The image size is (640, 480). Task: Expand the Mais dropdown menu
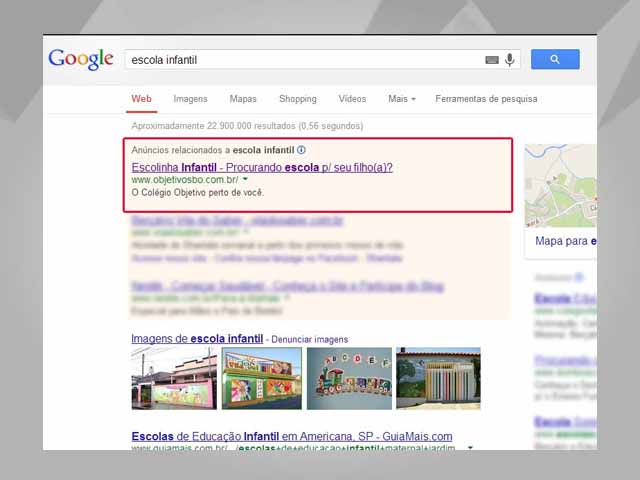(x=402, y=99)
